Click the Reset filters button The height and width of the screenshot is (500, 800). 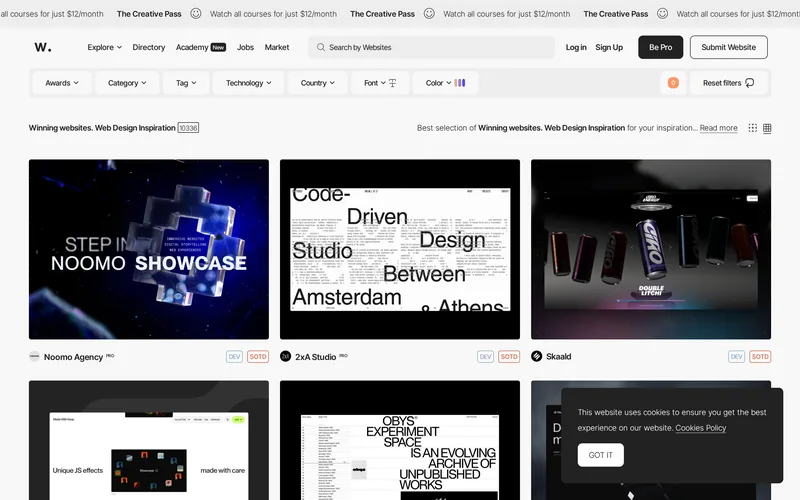(729, 83)
